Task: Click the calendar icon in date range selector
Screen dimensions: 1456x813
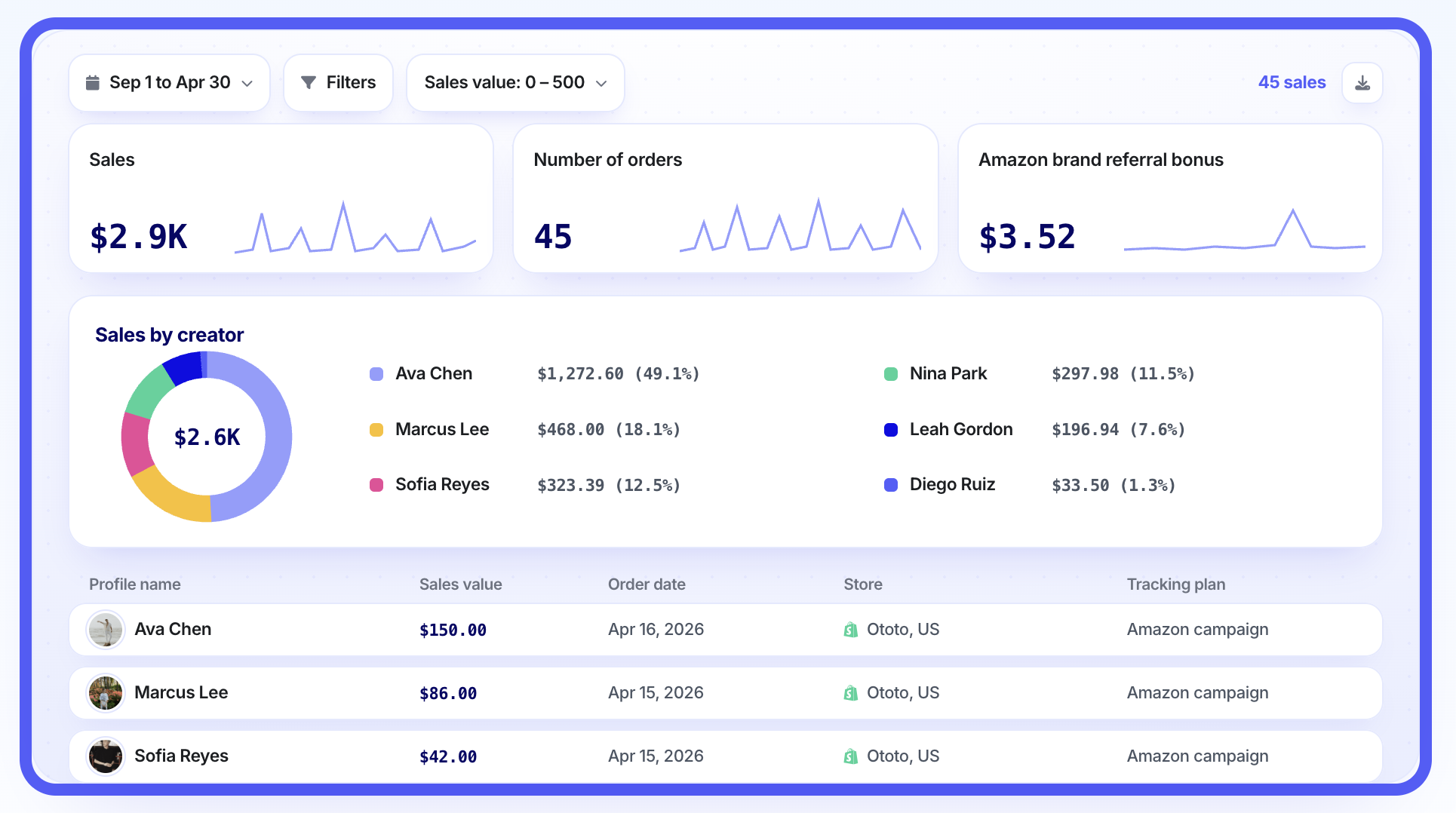Action: coord(93,83)
